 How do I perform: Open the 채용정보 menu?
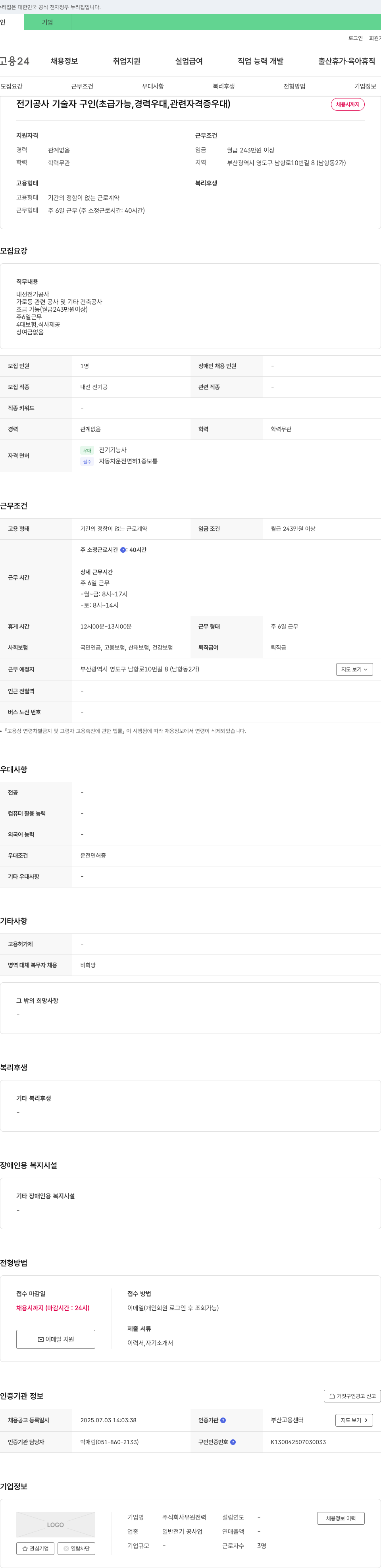[x=64, y=61]
